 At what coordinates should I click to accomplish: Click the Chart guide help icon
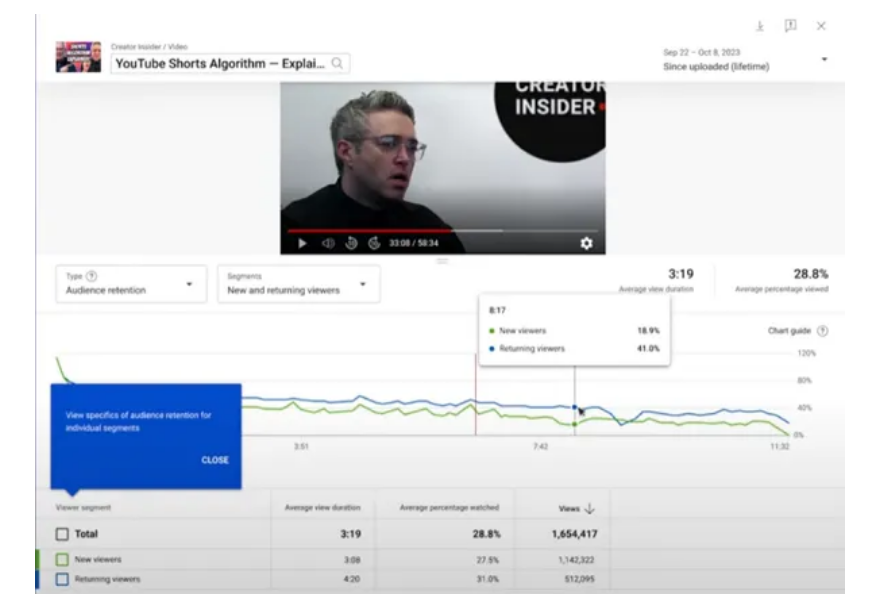point(822,331)
